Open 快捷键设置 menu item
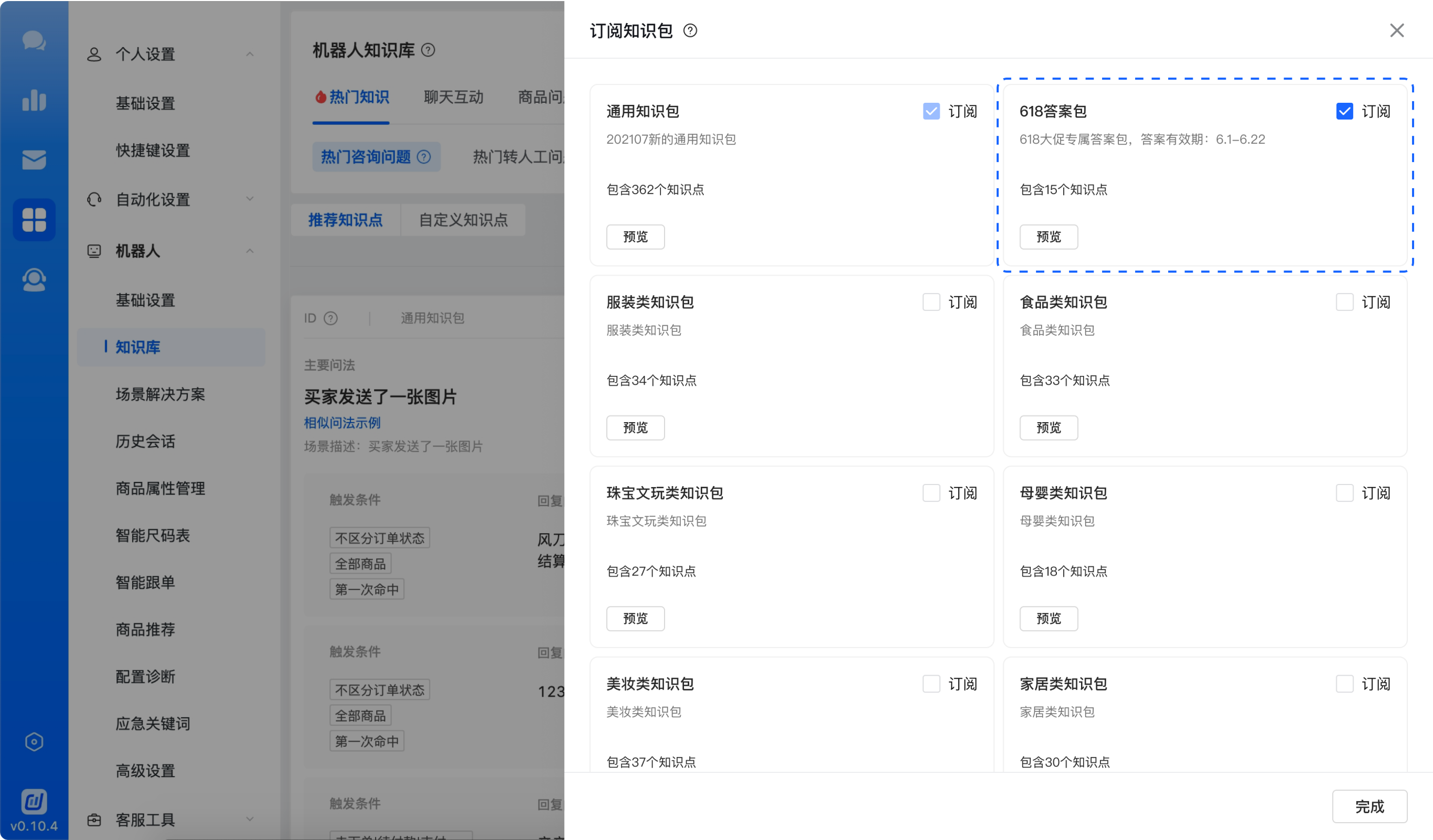1433x840 pixels. coord(153,150)
